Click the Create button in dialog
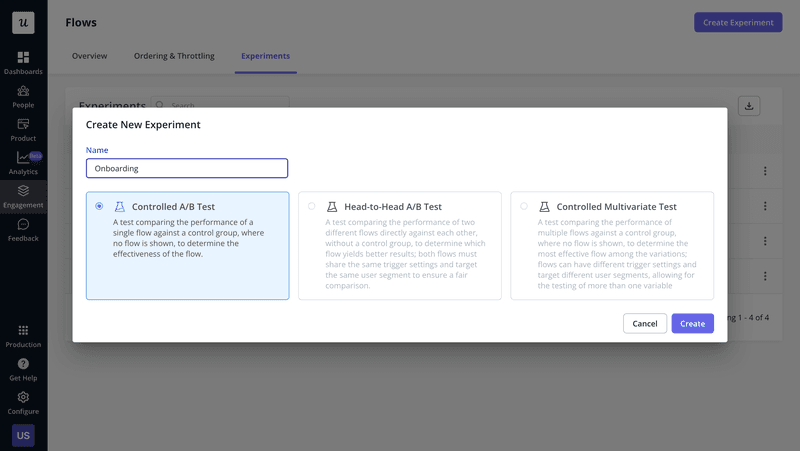This screenshot has width=800, height=451. click(x=692, y=323)
